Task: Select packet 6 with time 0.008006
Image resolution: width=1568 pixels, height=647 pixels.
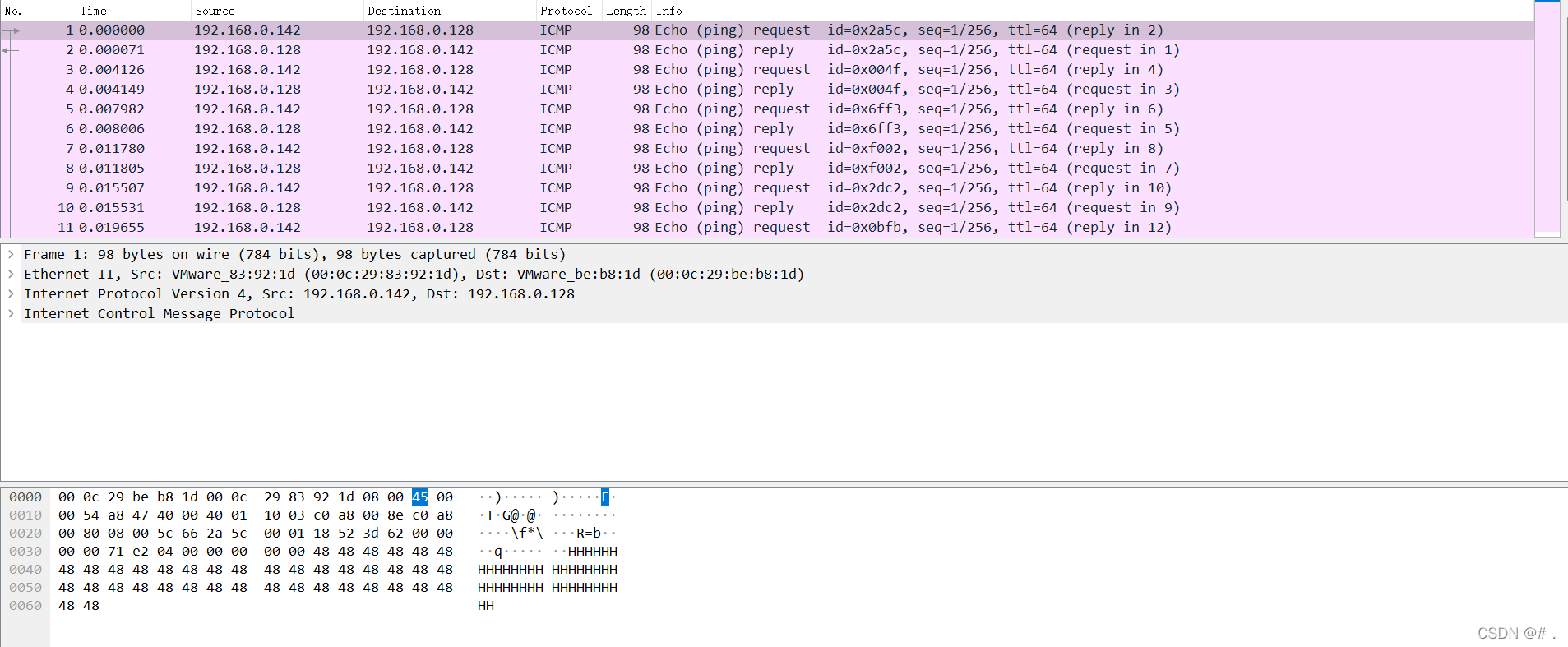Action: [x=767, y=129]
